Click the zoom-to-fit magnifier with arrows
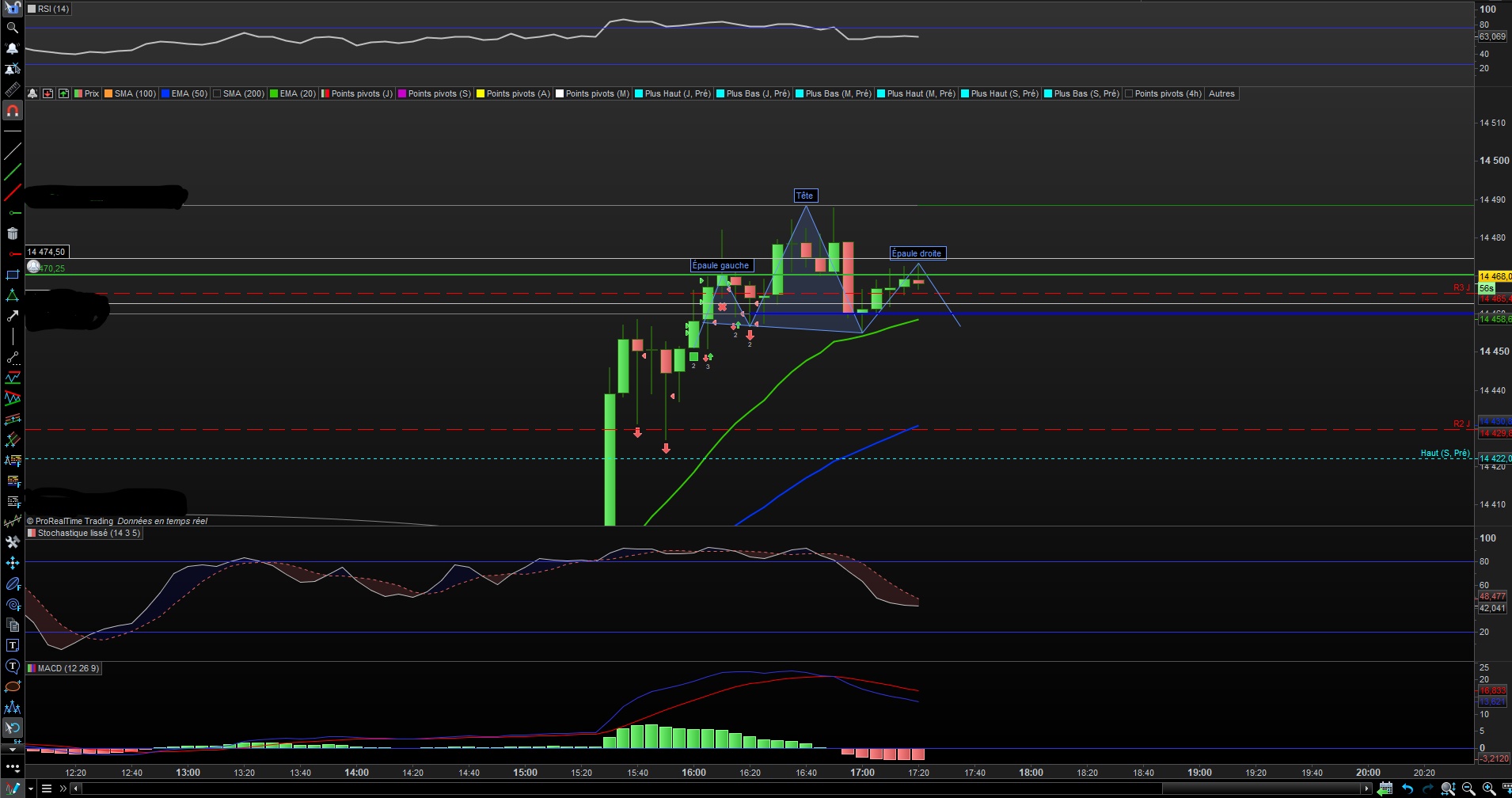1512x798 pixels. [x=1448, y=788]
